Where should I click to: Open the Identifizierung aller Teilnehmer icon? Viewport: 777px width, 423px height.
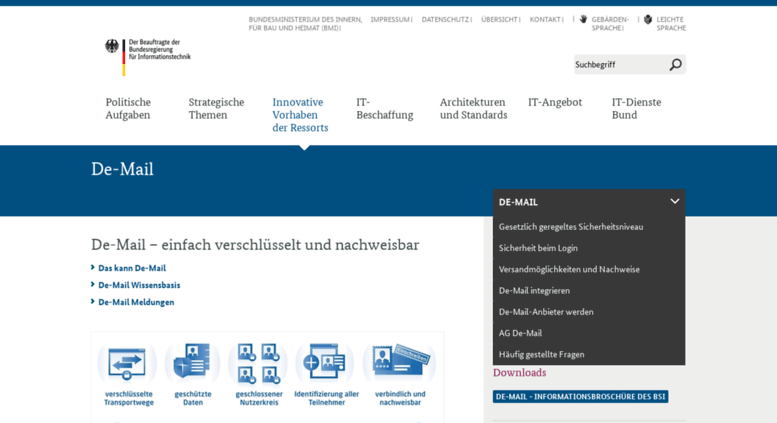(x=325, y=362)
